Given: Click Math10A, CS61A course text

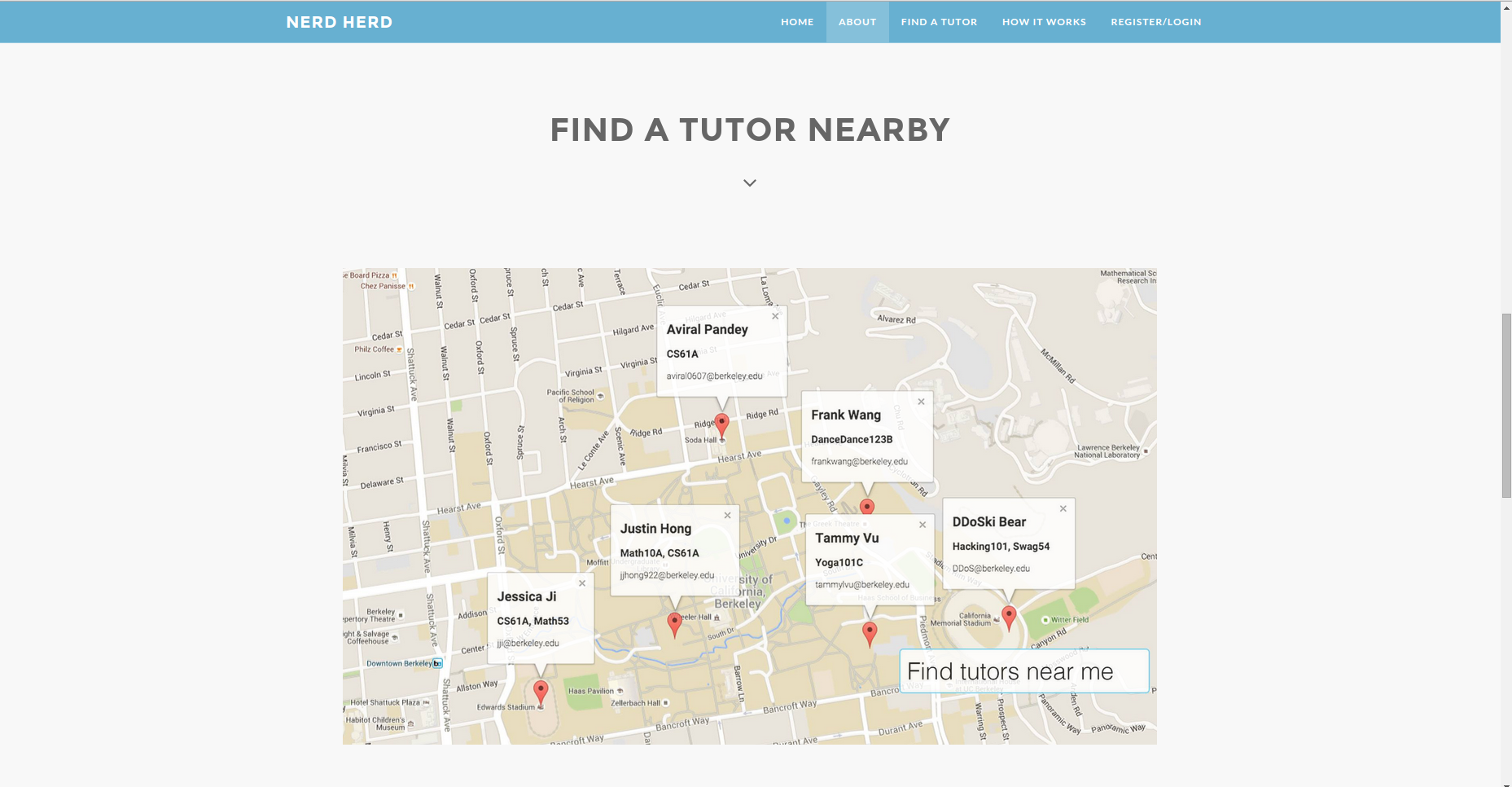Looking at the screenshot, I should [660, 552].
